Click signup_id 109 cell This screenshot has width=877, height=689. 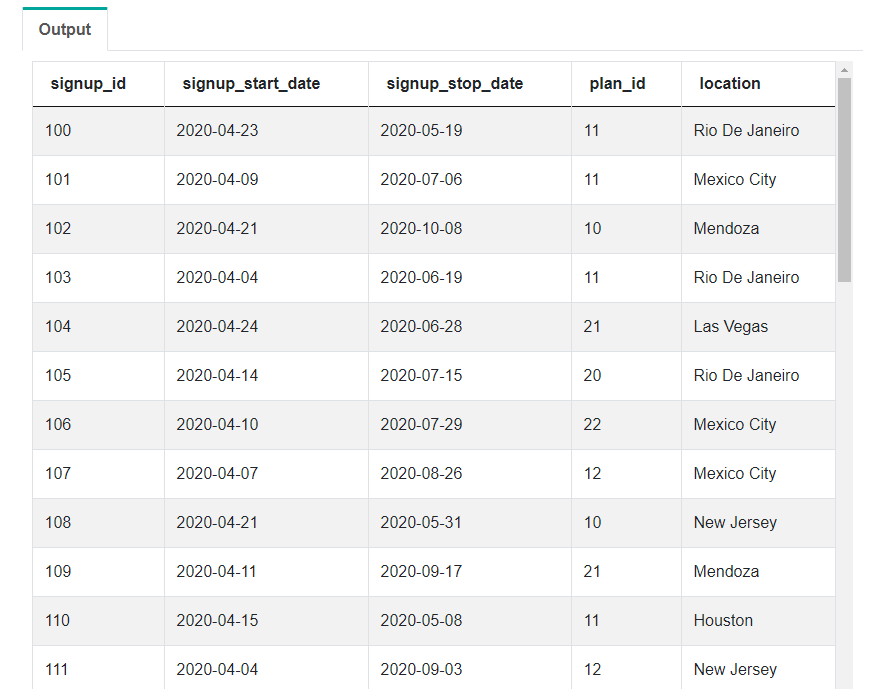pos(98,572)
